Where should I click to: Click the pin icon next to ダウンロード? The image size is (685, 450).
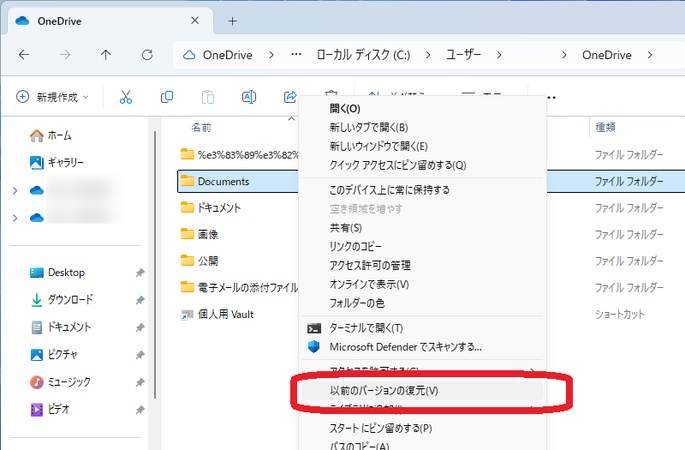click(x=140, y=300)
